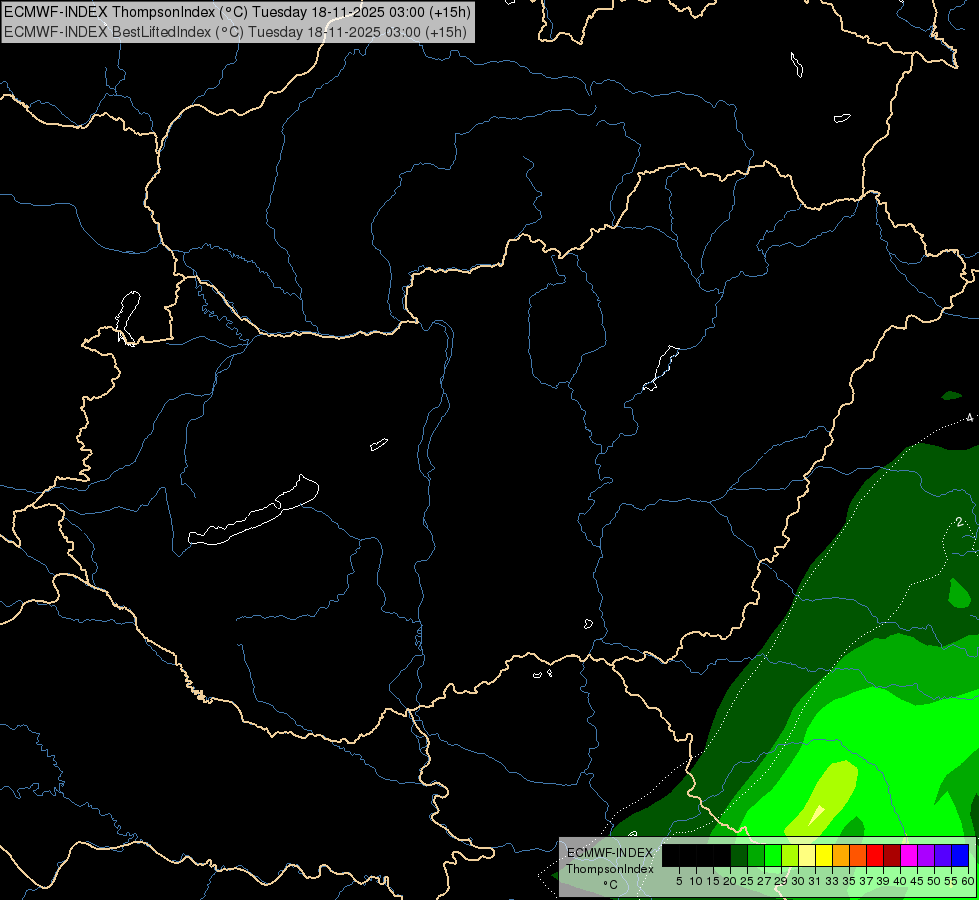Select the bright red 37–39 legend swatch

[875, 855]
